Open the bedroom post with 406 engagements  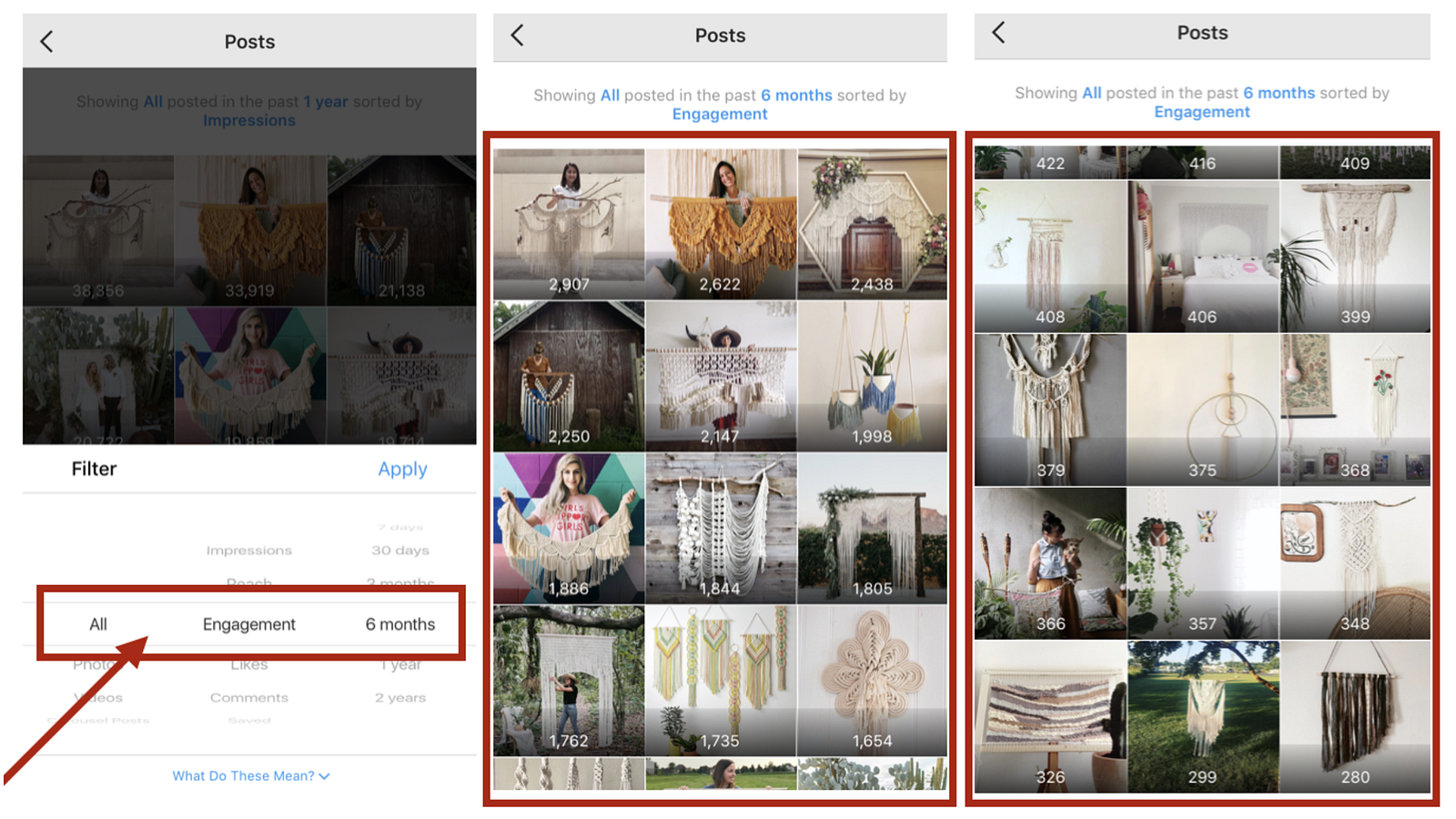click(x=1203, y=257)
